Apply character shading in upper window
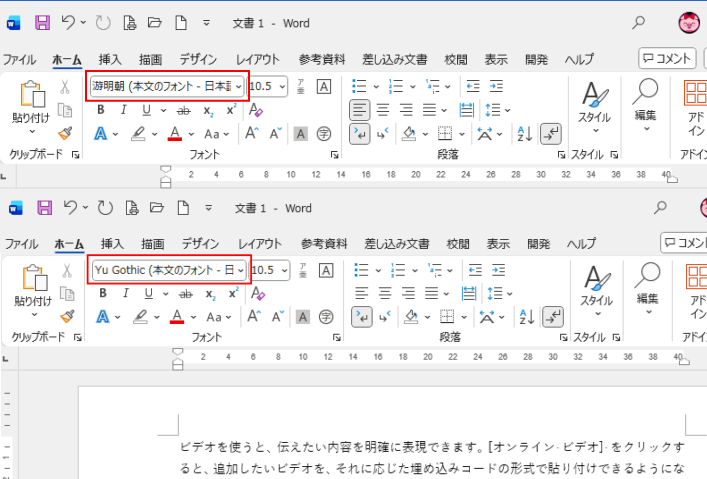Image resolution: width=707 pixels, height=479 pixels. [301, 134]
